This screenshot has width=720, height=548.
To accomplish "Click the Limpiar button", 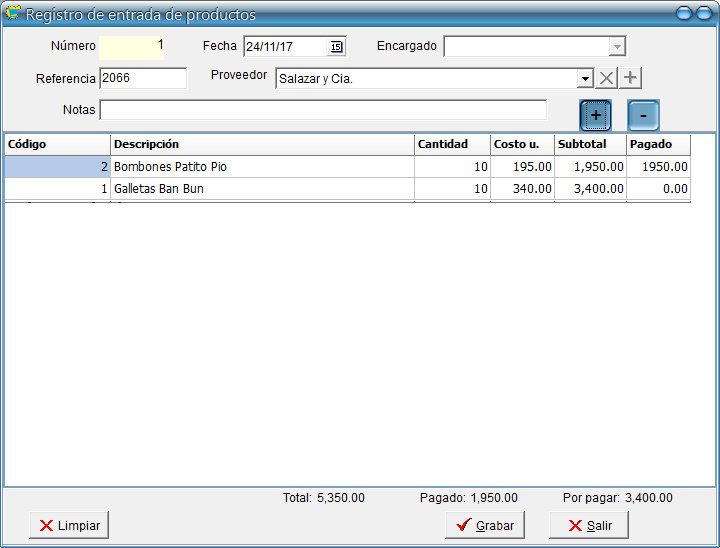I will 69,525.
